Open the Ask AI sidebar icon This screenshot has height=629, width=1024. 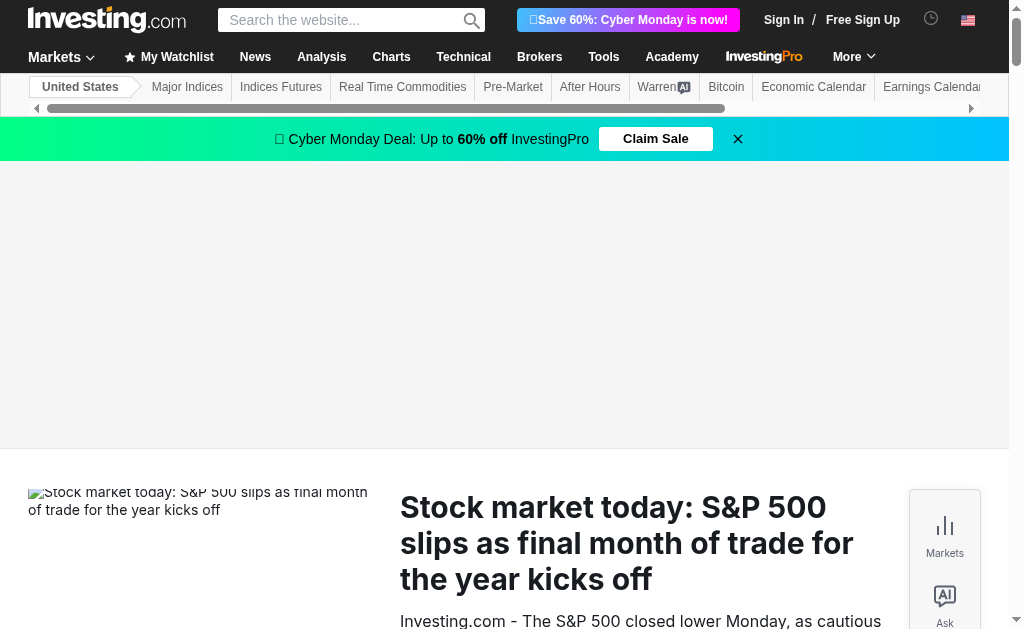coord(945,596)
